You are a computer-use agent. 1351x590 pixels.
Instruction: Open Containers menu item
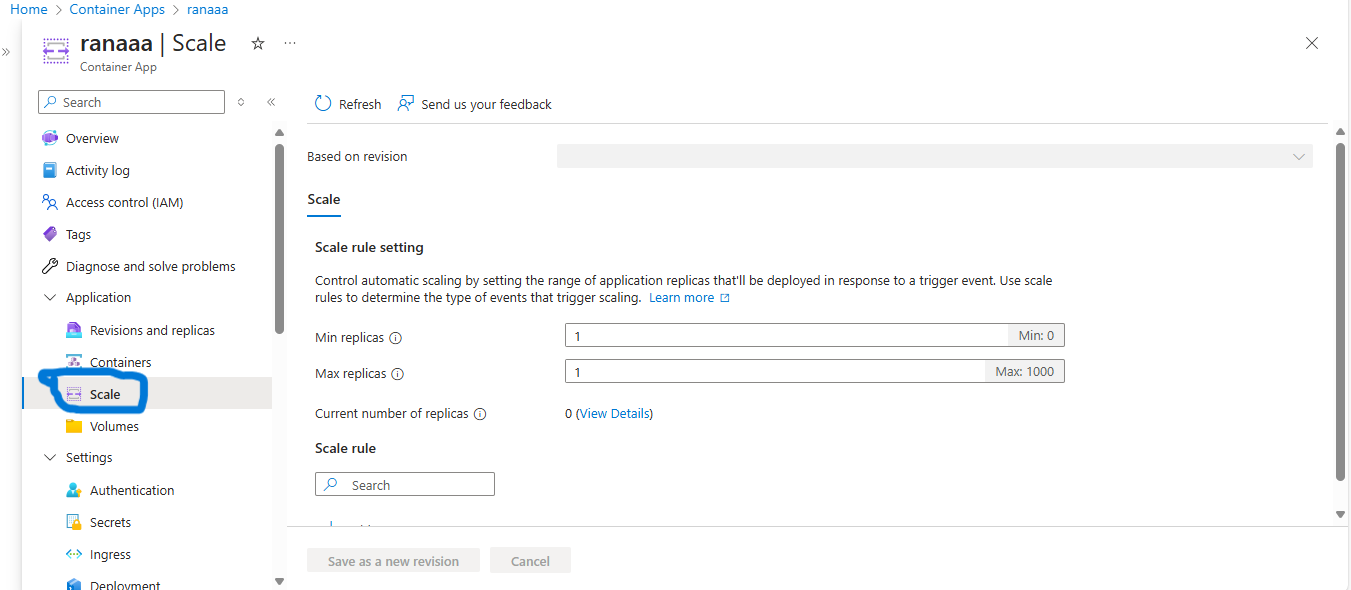click(121, 362)
